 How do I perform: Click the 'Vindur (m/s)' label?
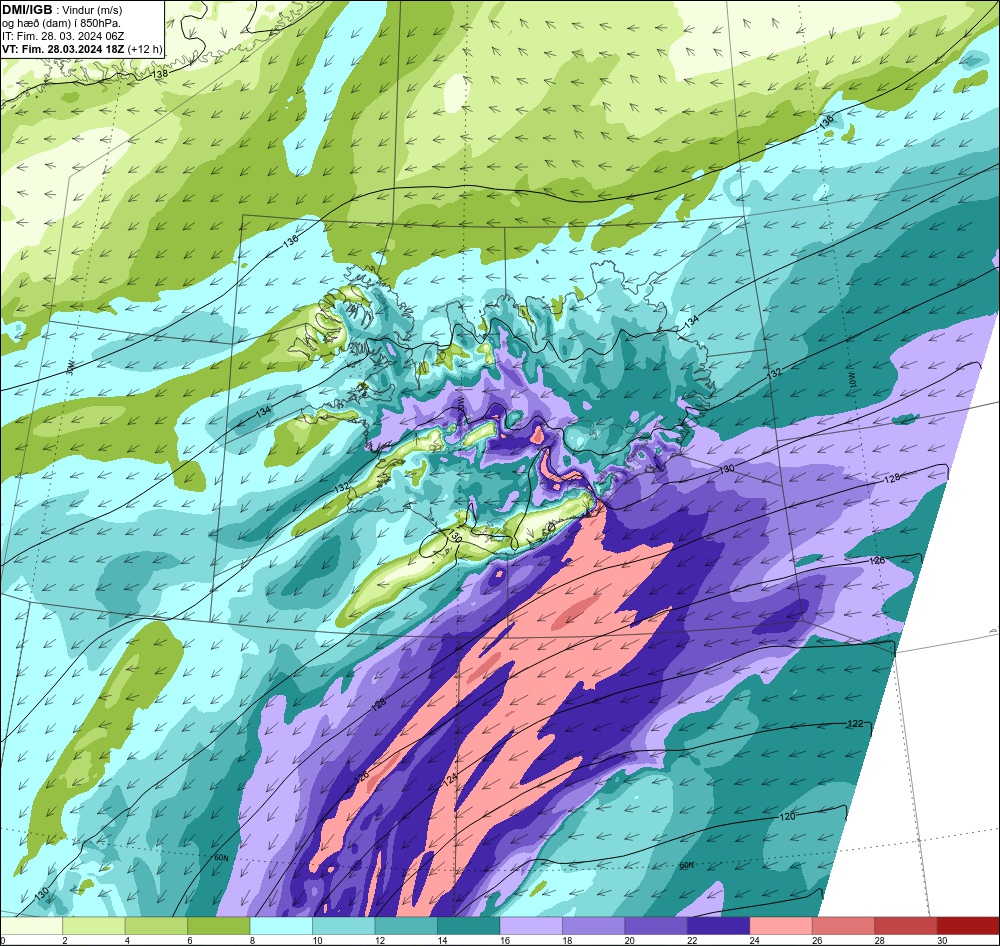click(92, 10)
